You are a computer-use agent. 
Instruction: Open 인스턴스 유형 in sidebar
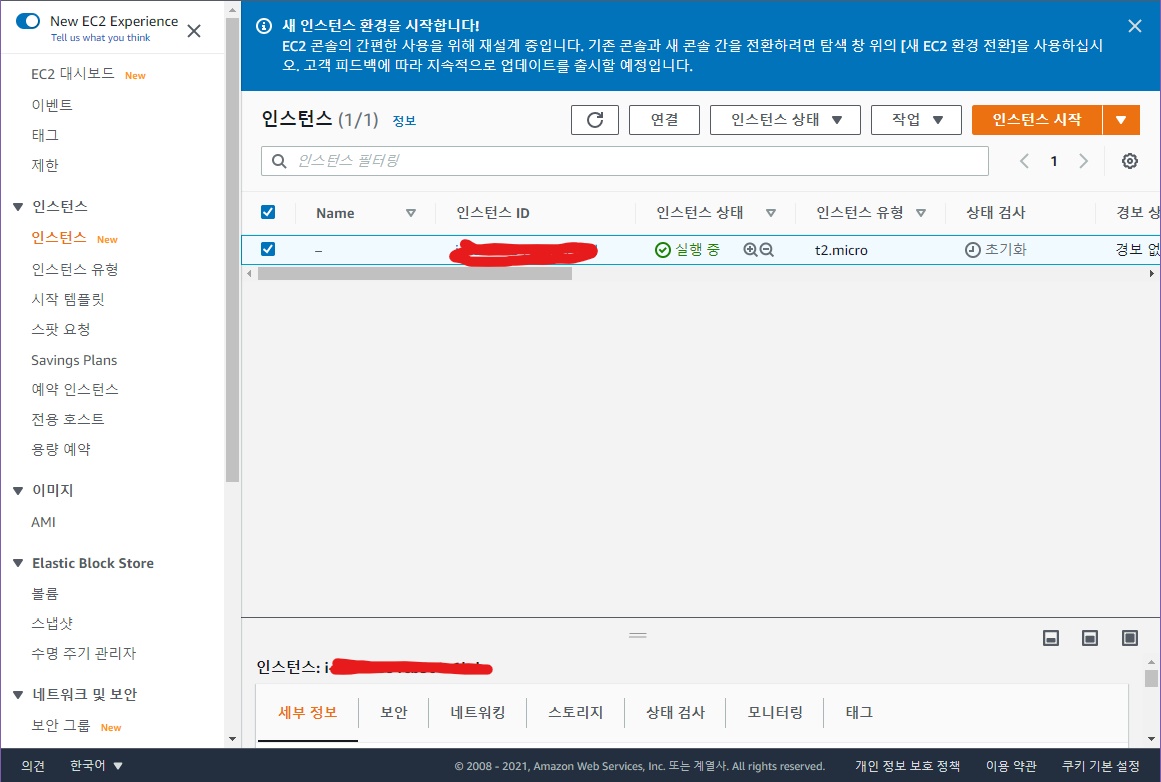[75, 269]
